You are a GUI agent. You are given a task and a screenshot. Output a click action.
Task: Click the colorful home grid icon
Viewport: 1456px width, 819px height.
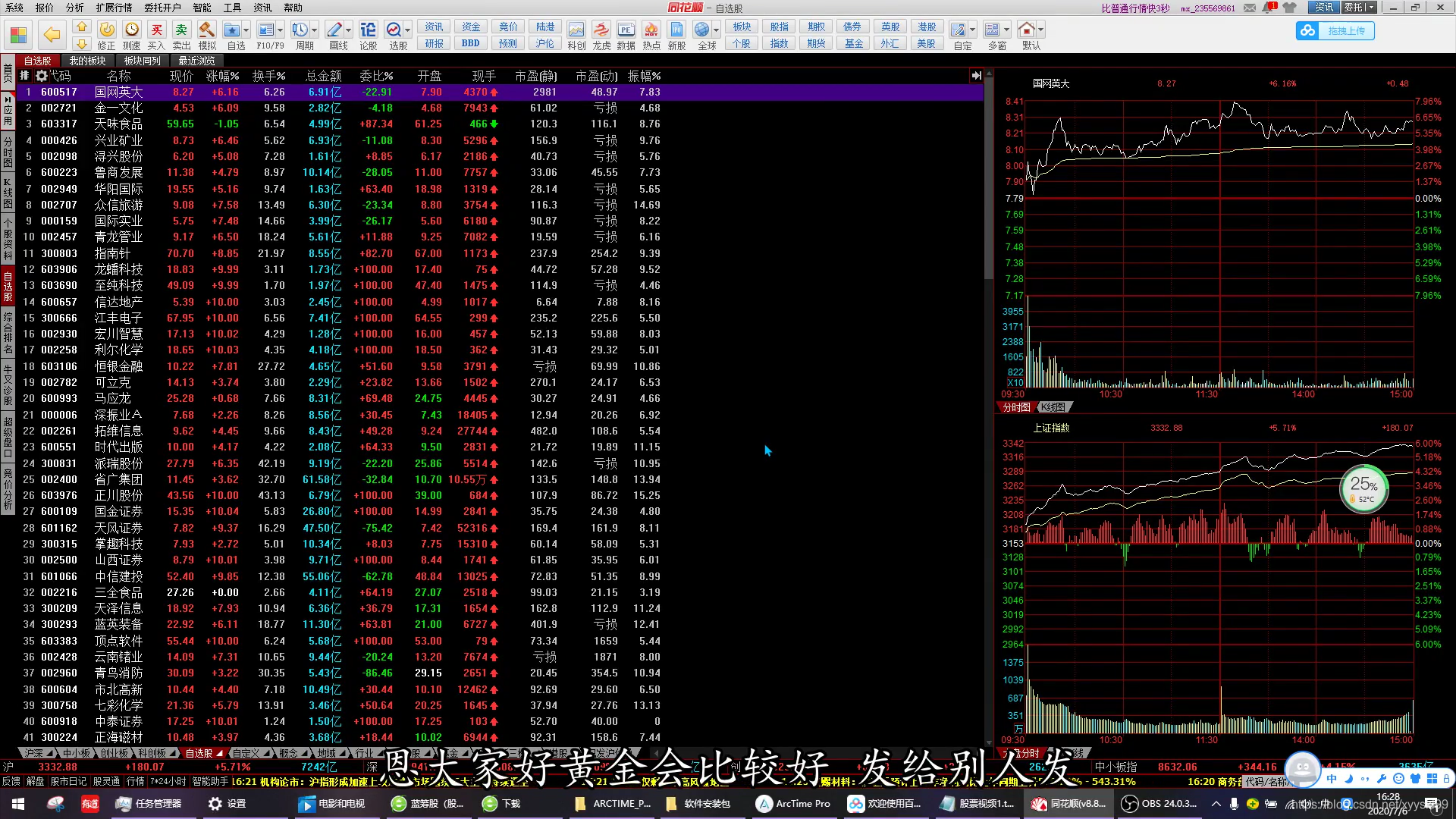pos(18,34)
